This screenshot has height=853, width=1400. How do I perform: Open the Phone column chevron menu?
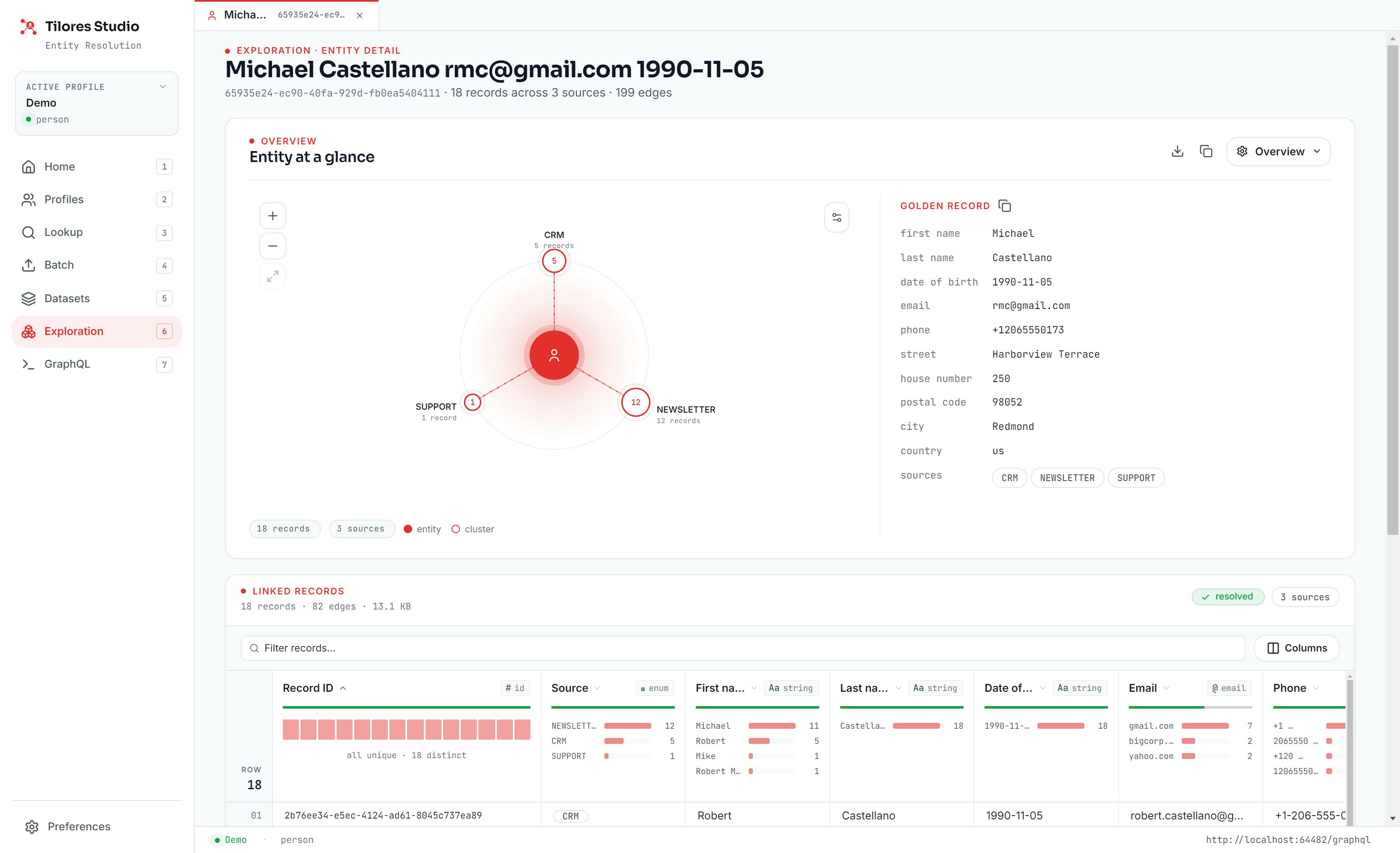tap(1315, 688)
